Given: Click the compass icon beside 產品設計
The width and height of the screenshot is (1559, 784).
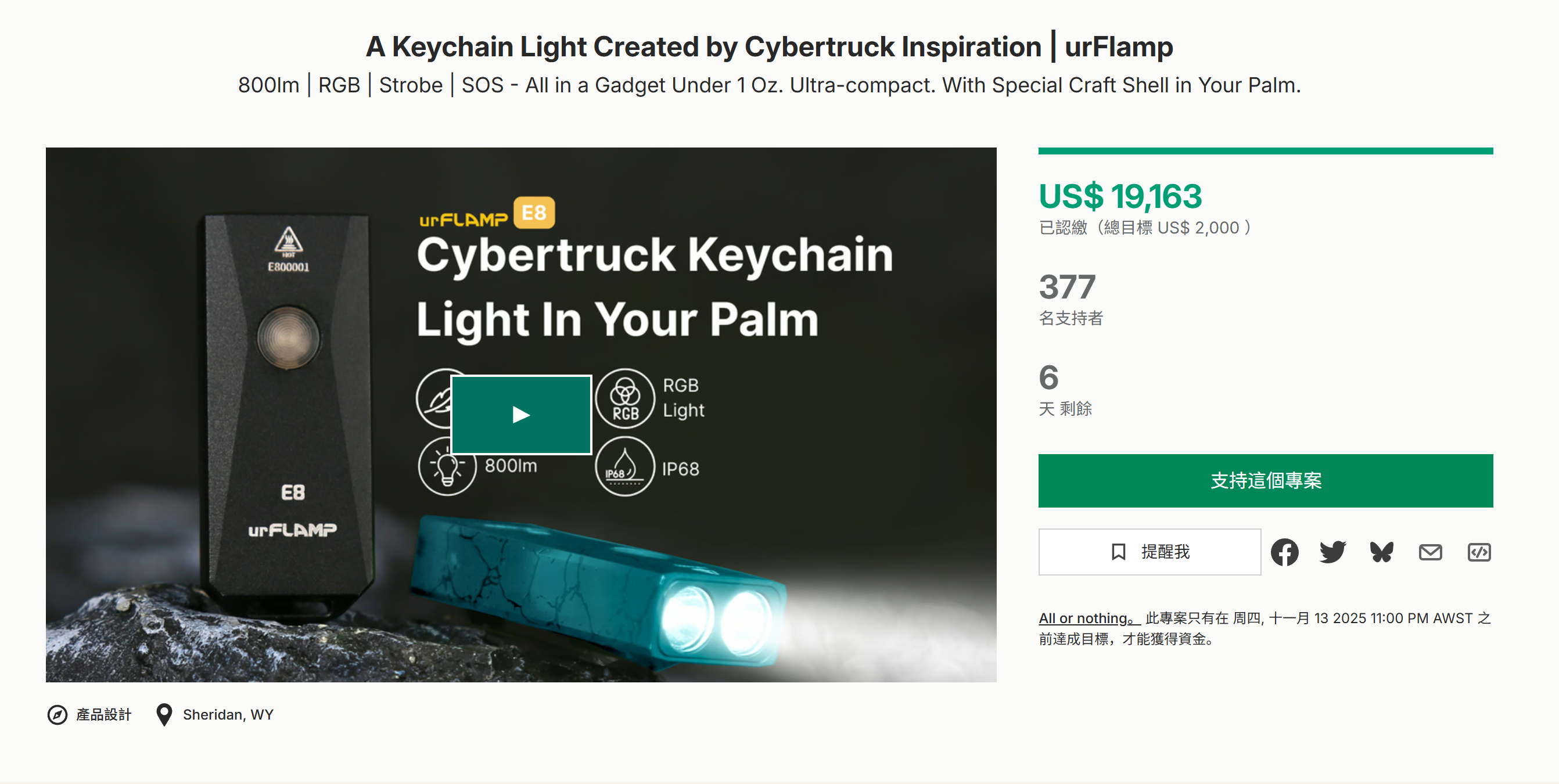Looking at the screenshot, I should pyautogui.click(x=58, y=714).
